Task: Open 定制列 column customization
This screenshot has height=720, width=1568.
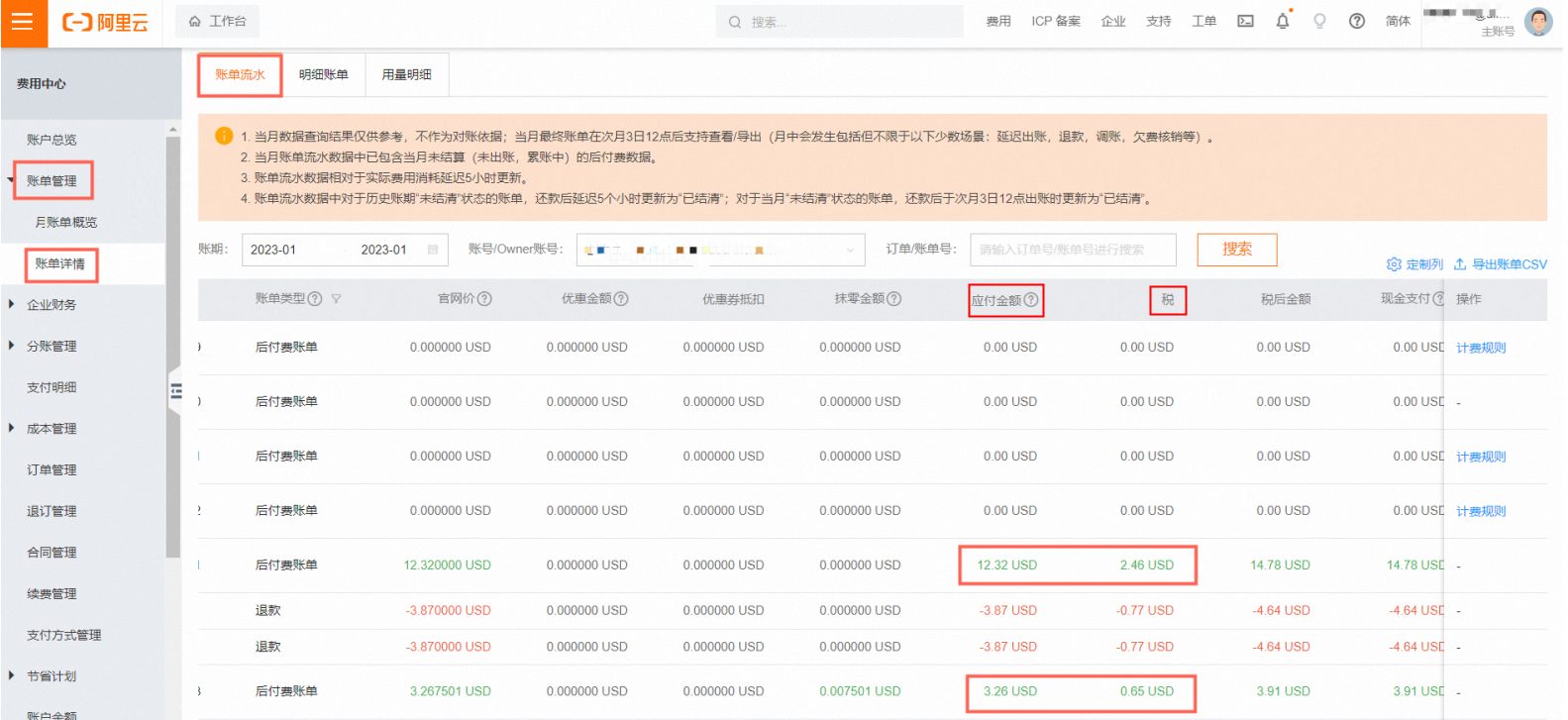Action: coord(1414,264)
